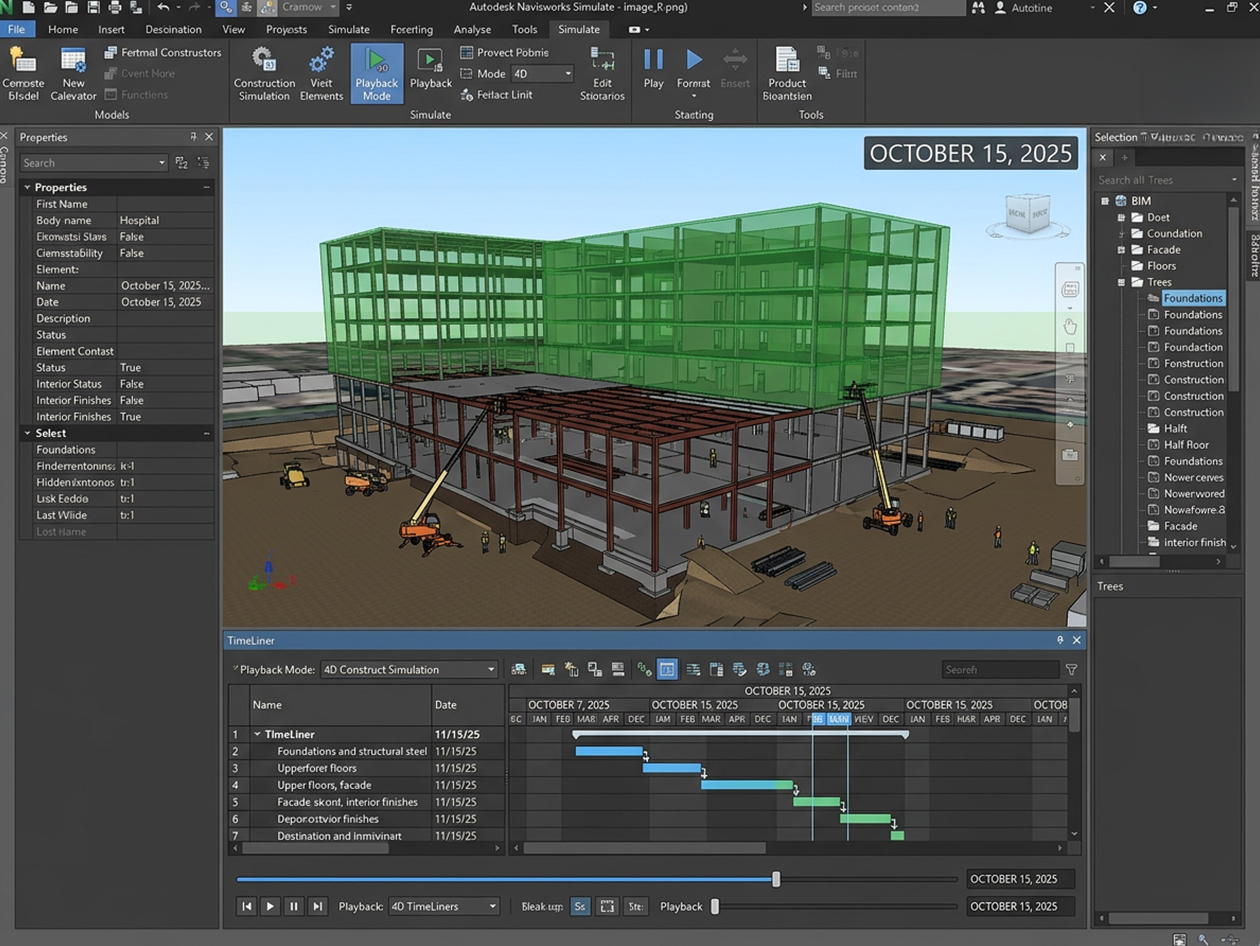Open the View ribbon tab
Viewport: 1260px width, 946px height.
[x=234, y=29]
